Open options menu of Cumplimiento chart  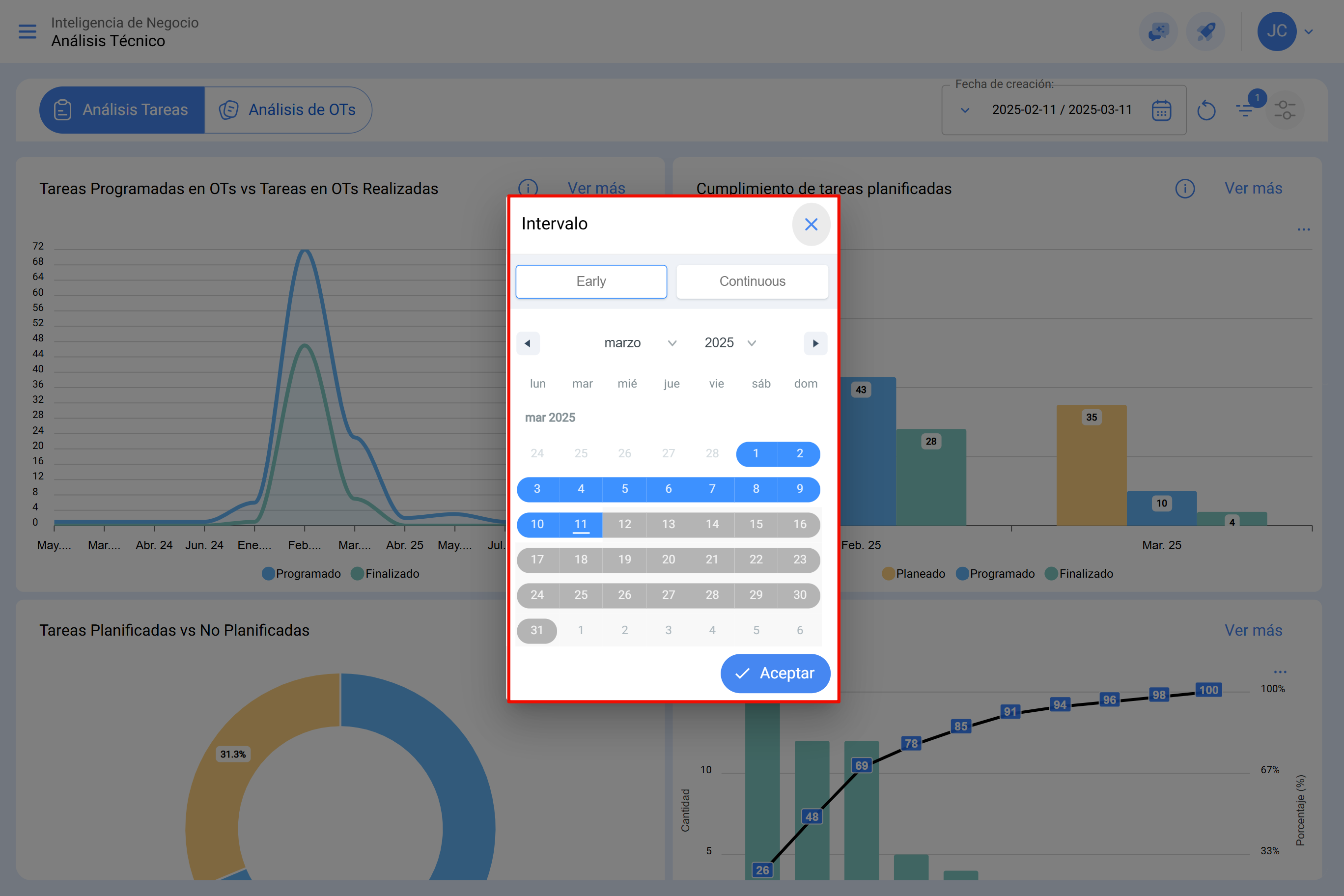1303,230
